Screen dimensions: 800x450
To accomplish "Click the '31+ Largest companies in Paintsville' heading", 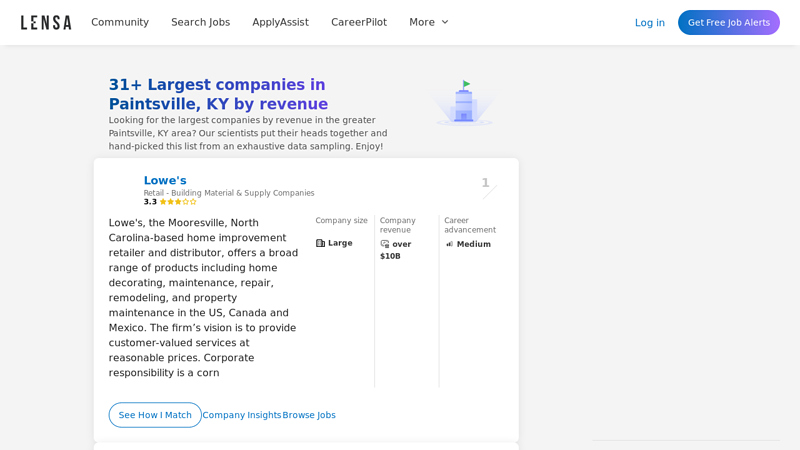I will click(x=218, y=94).
